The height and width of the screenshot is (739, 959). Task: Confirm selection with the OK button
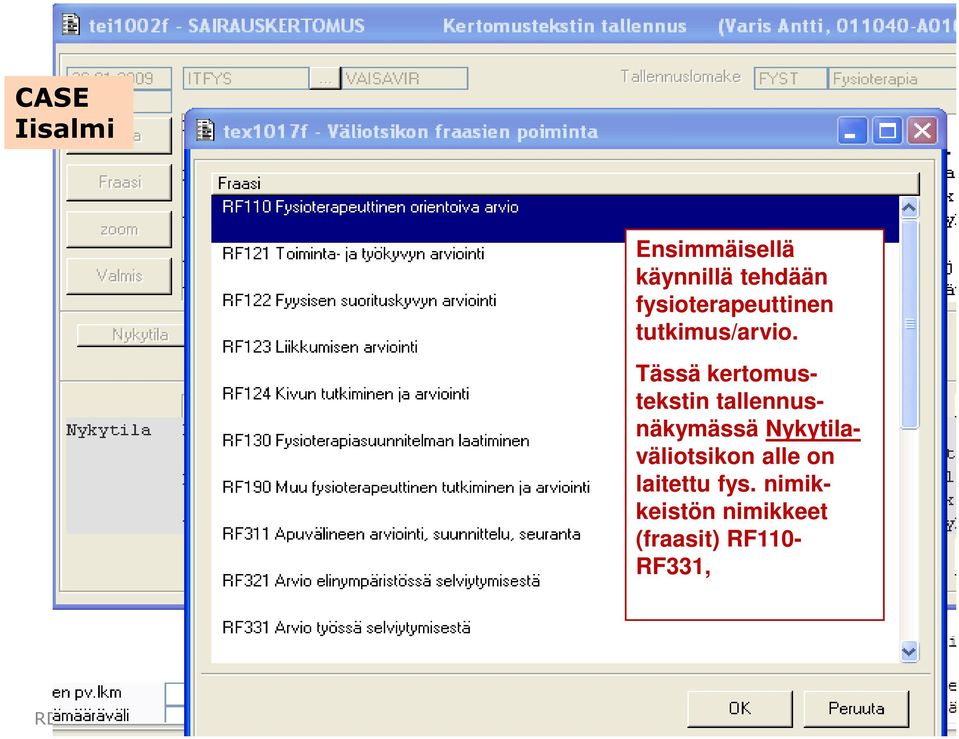tap(739, 708)
